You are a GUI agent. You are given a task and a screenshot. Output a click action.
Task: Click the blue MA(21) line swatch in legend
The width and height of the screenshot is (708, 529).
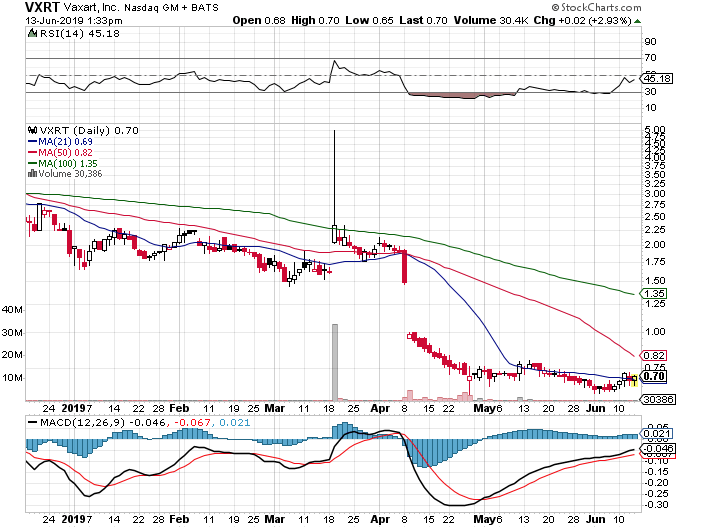[33, 142]
